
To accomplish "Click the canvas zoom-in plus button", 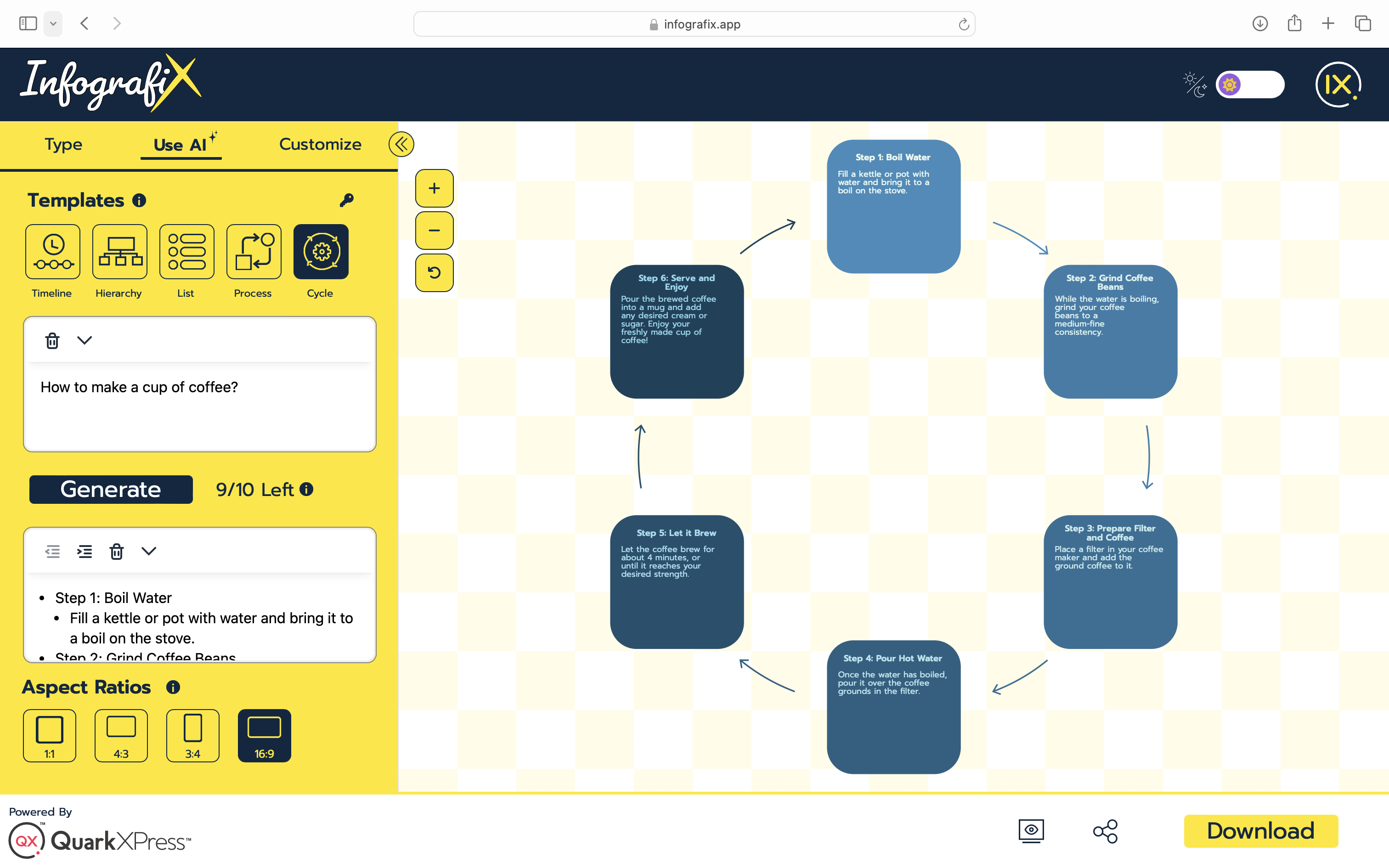I will click(434, 188).
